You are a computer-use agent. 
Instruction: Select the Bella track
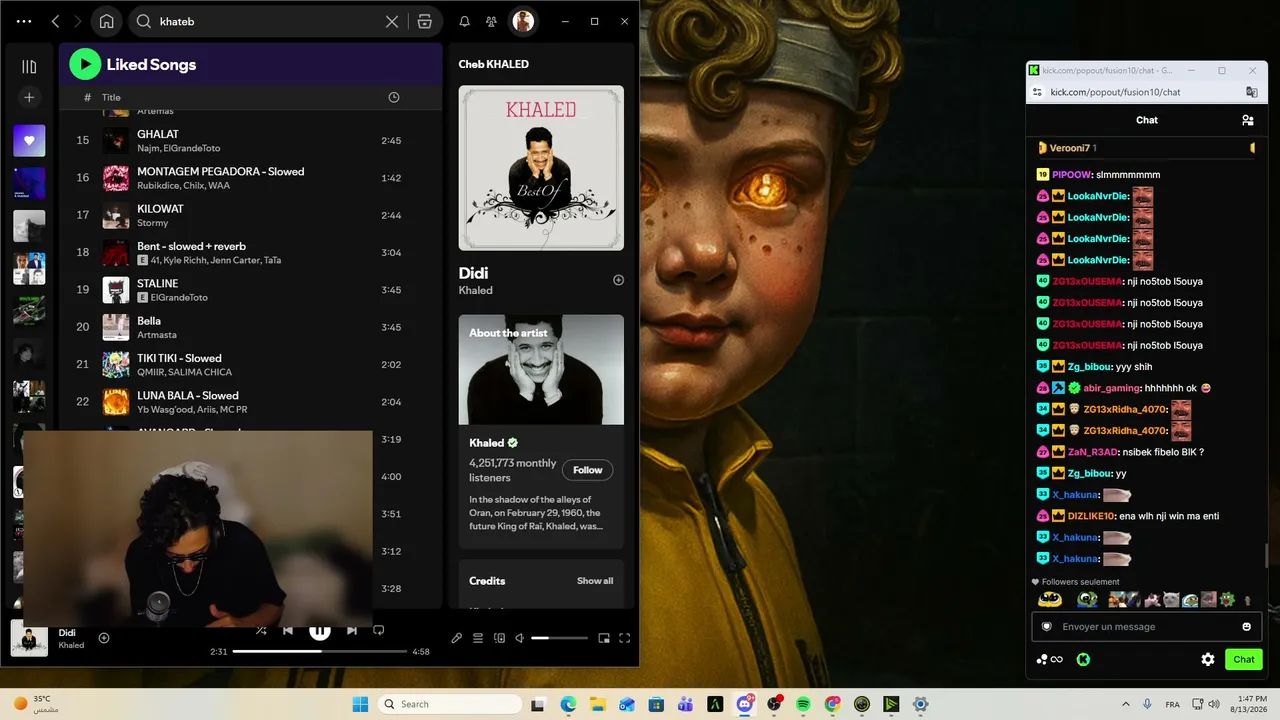tap(149, 321)
